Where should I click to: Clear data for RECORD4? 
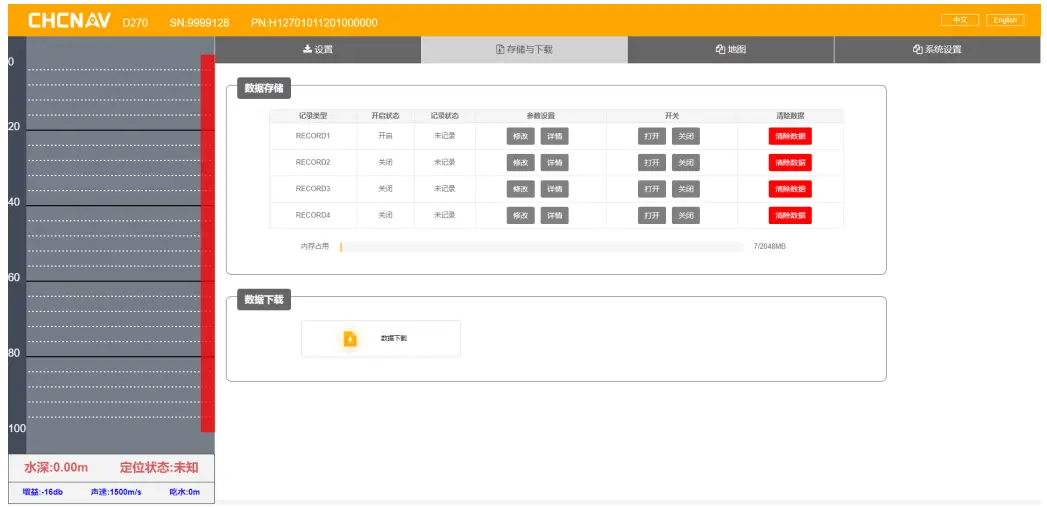tap(790, 215)
